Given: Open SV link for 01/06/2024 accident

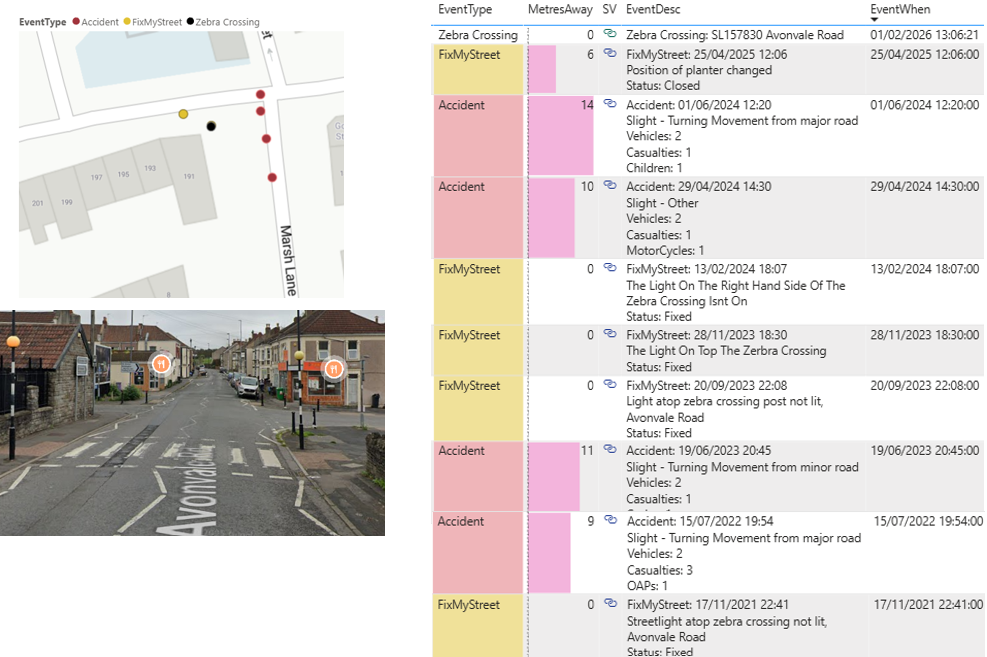Looking at the screenshot, I should pyautogui.click(x=610, y=105).
